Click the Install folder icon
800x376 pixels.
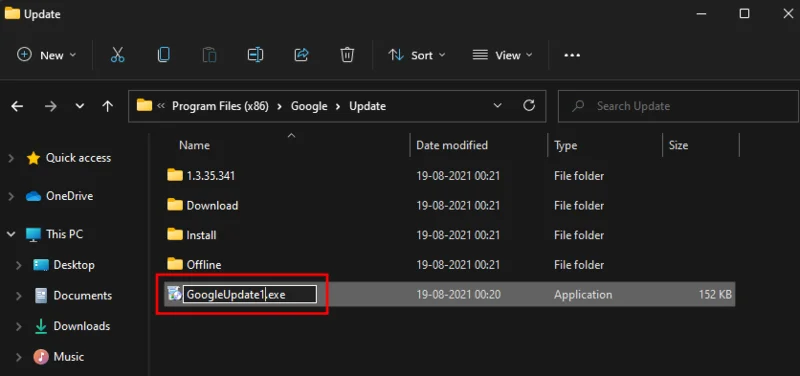coord(175,235)
